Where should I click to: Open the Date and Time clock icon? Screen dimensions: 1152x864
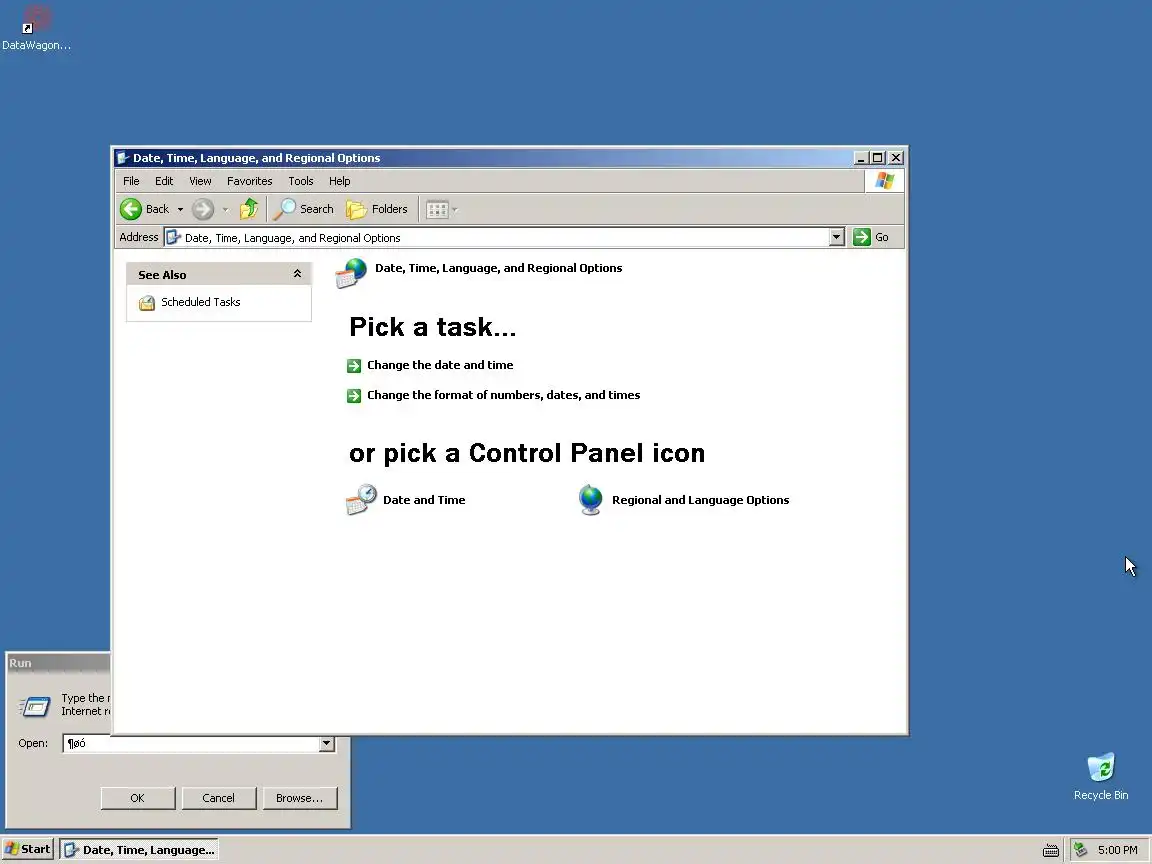[361, 500]
